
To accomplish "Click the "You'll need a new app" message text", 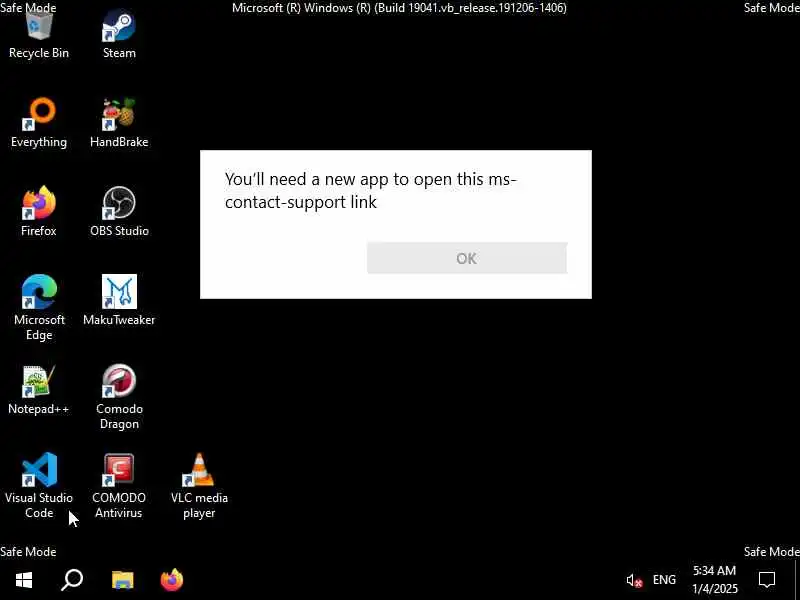I will coord(371,190).
